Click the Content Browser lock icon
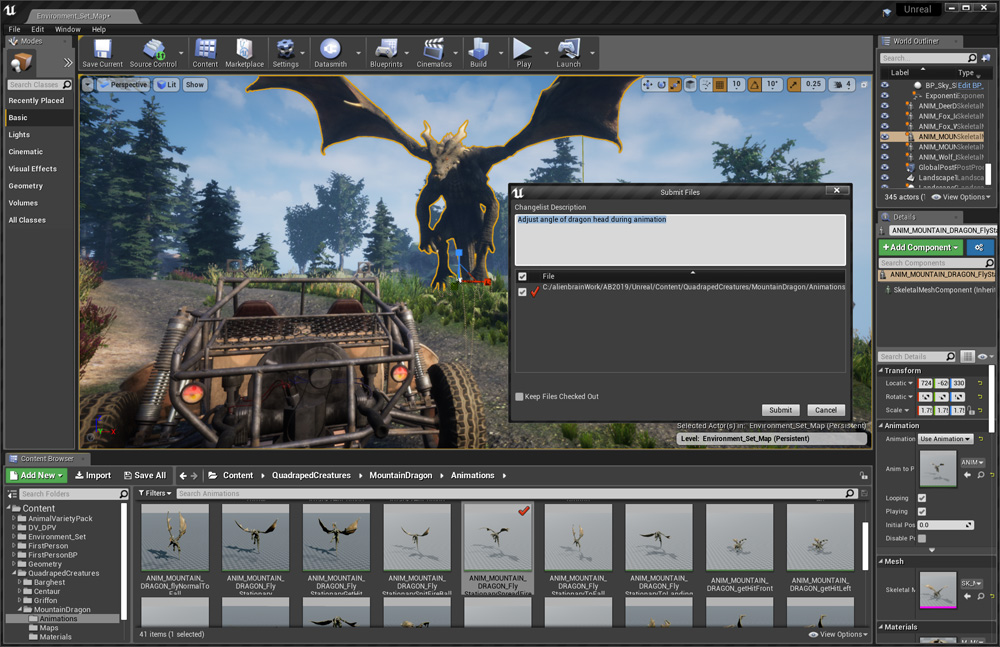 coord(863,475)
